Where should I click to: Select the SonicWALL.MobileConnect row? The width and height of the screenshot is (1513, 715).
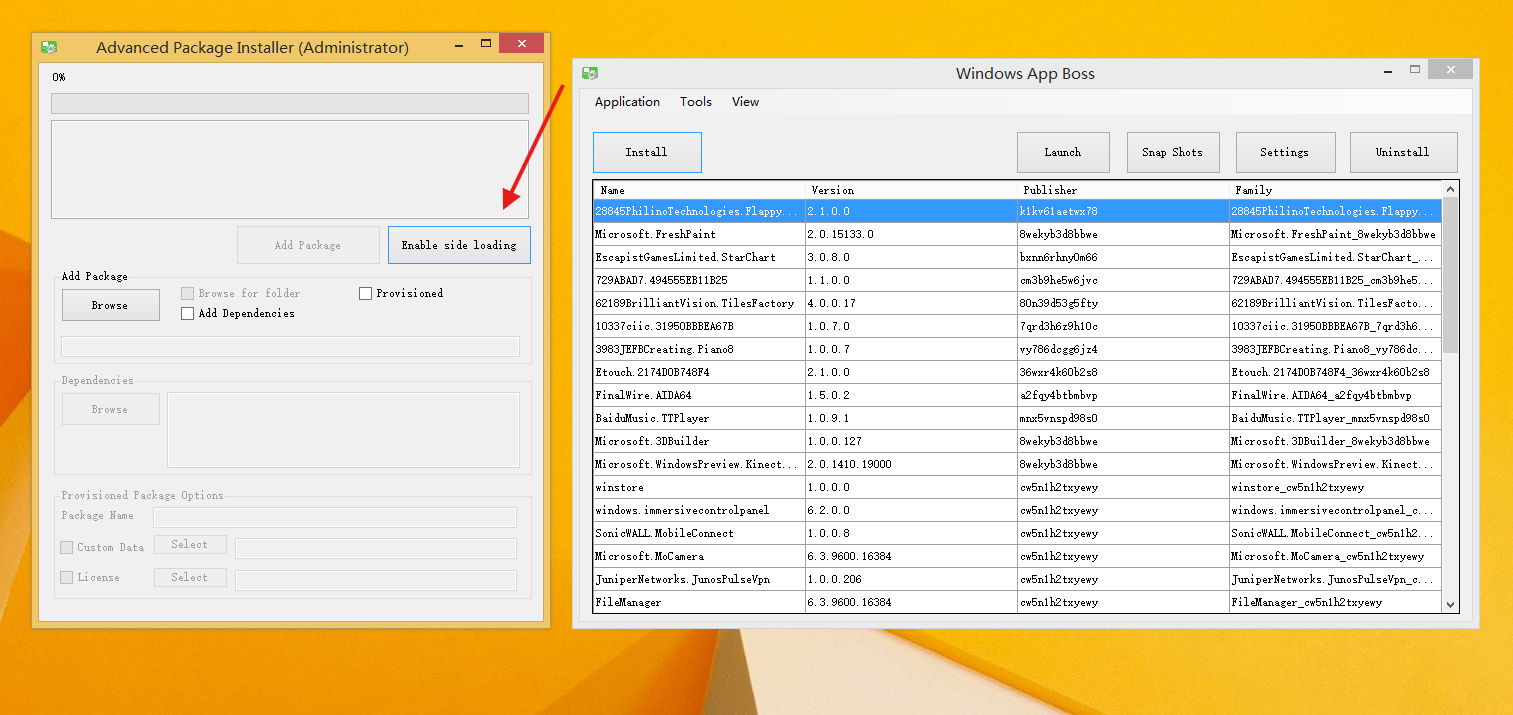click(x=1018, y=533)
